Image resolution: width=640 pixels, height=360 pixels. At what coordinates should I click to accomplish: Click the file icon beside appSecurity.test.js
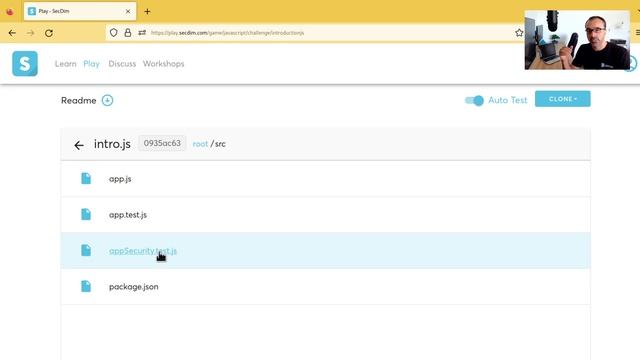click(86, 250)
